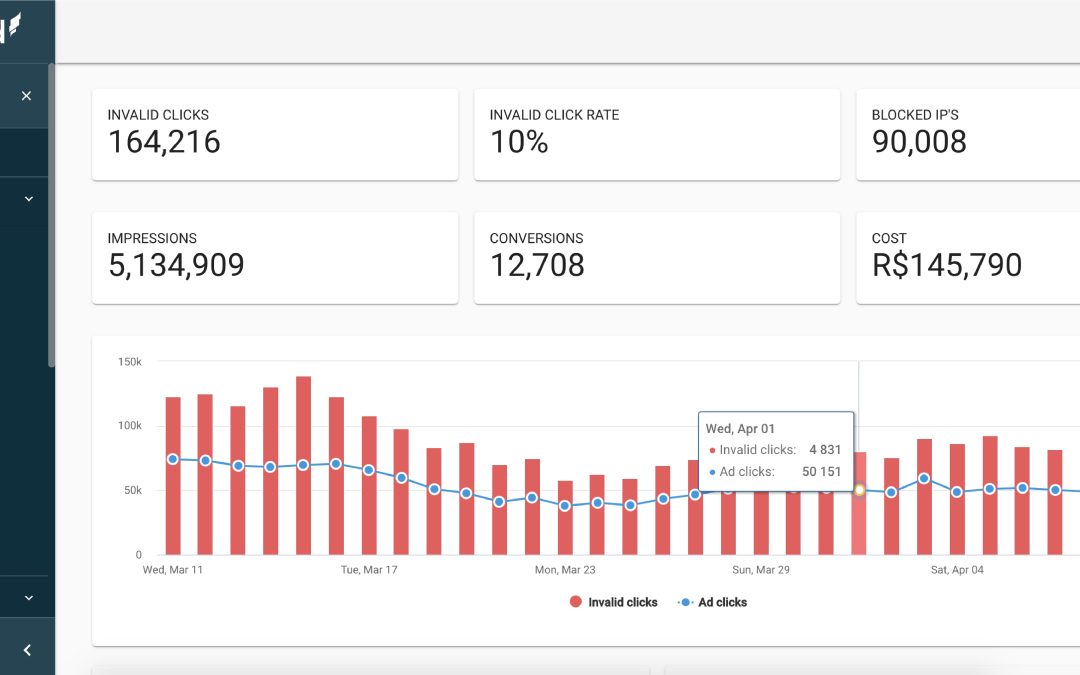Click the tooltip date Wed, Apr 01

coord(740,428)
